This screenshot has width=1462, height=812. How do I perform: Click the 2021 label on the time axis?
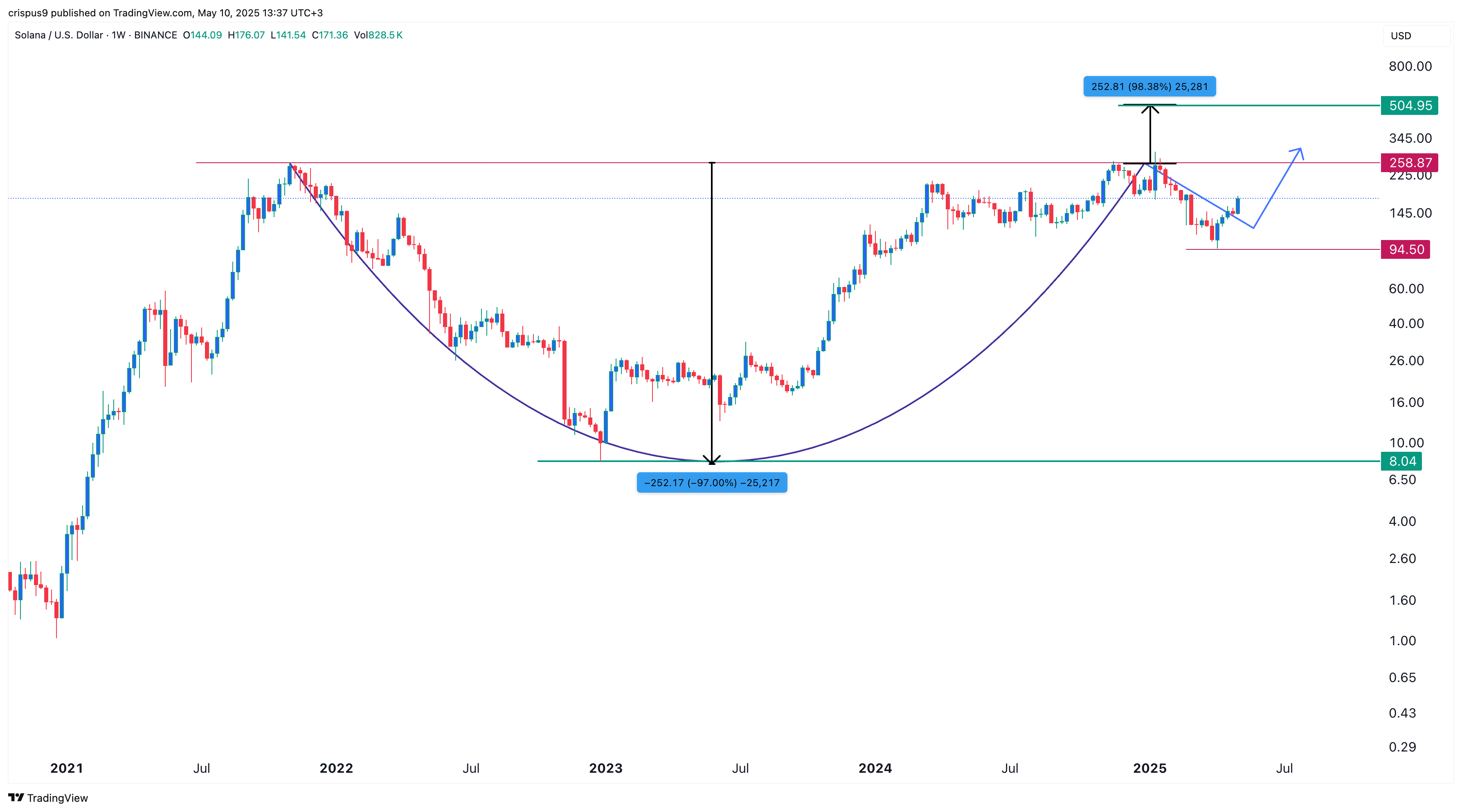66,768
